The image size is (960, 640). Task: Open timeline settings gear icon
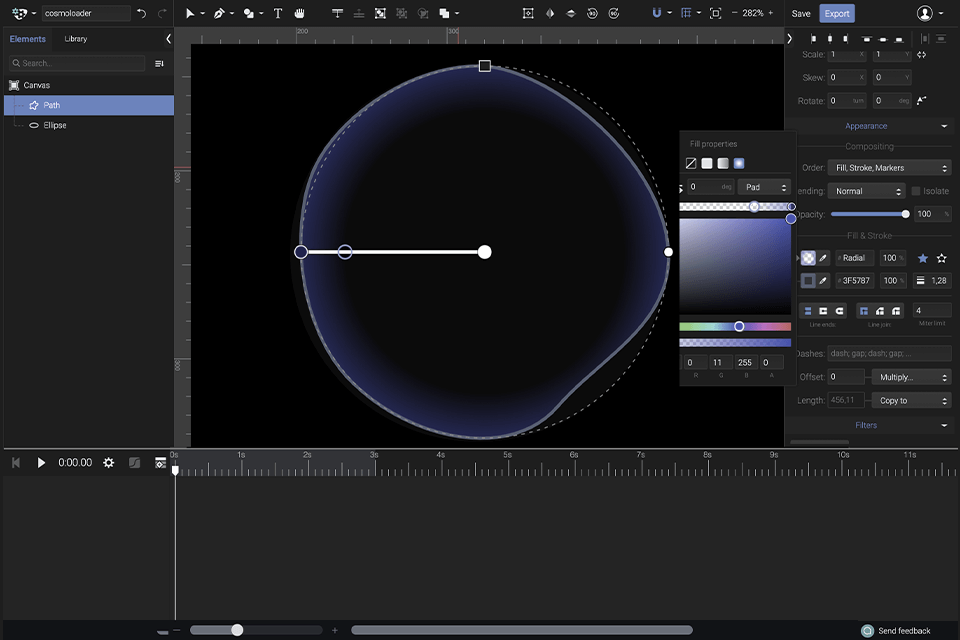[x=109, y=463]
